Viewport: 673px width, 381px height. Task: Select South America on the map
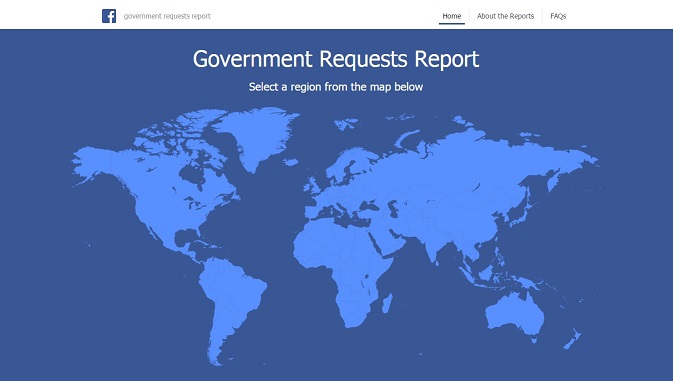pyautogui.click(x=230, y=300)
